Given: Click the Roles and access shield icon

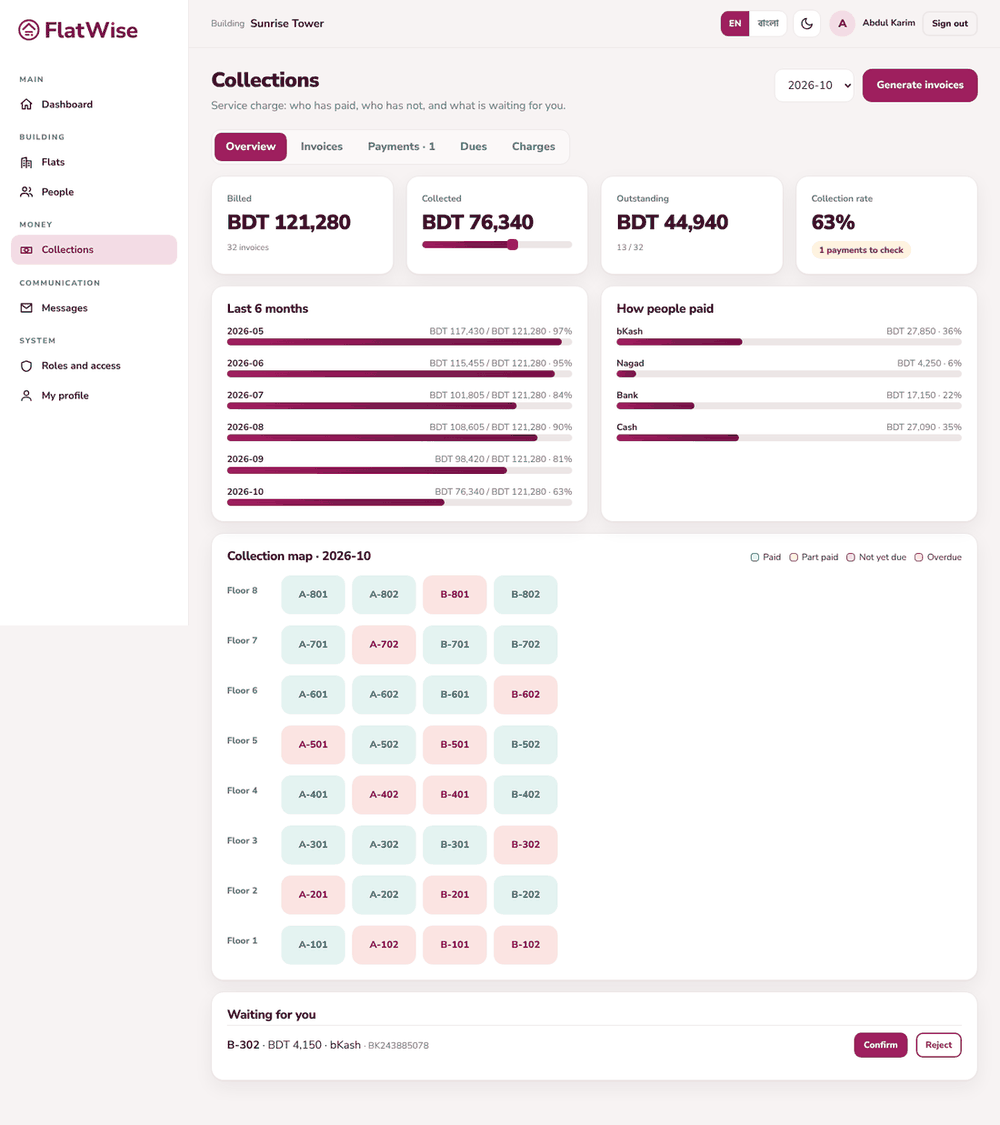Looking at the screenshot, I should coord(27,366).
